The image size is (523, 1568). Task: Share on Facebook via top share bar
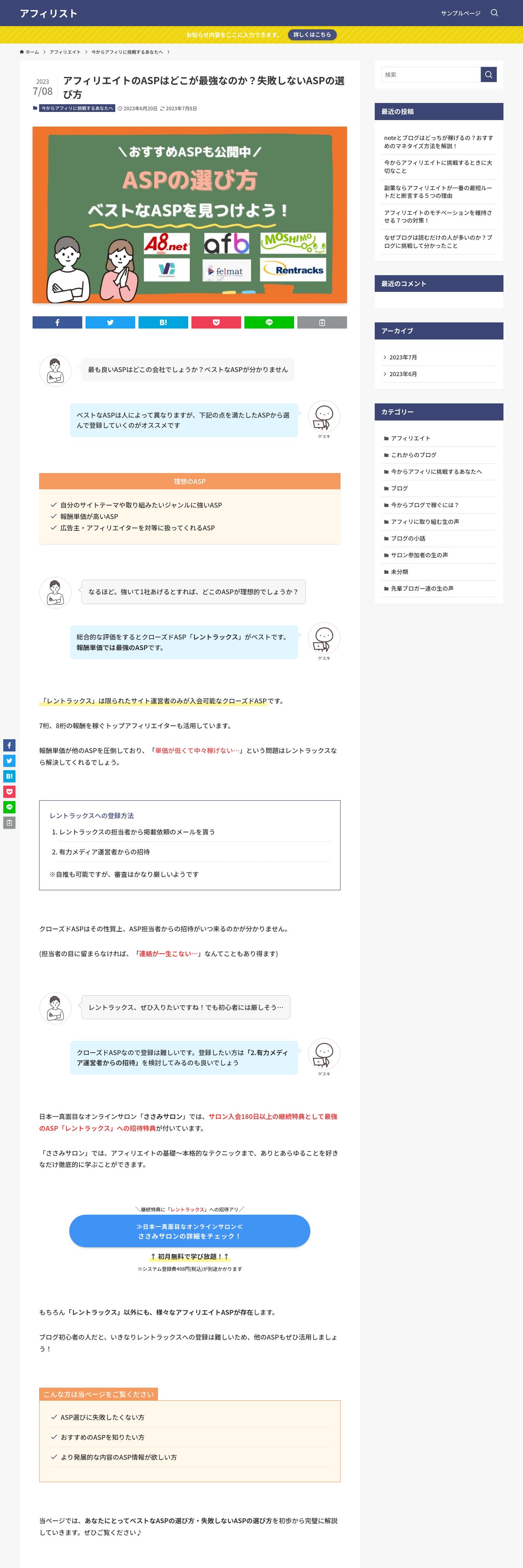pyautogui.click(x=57, y=323)
